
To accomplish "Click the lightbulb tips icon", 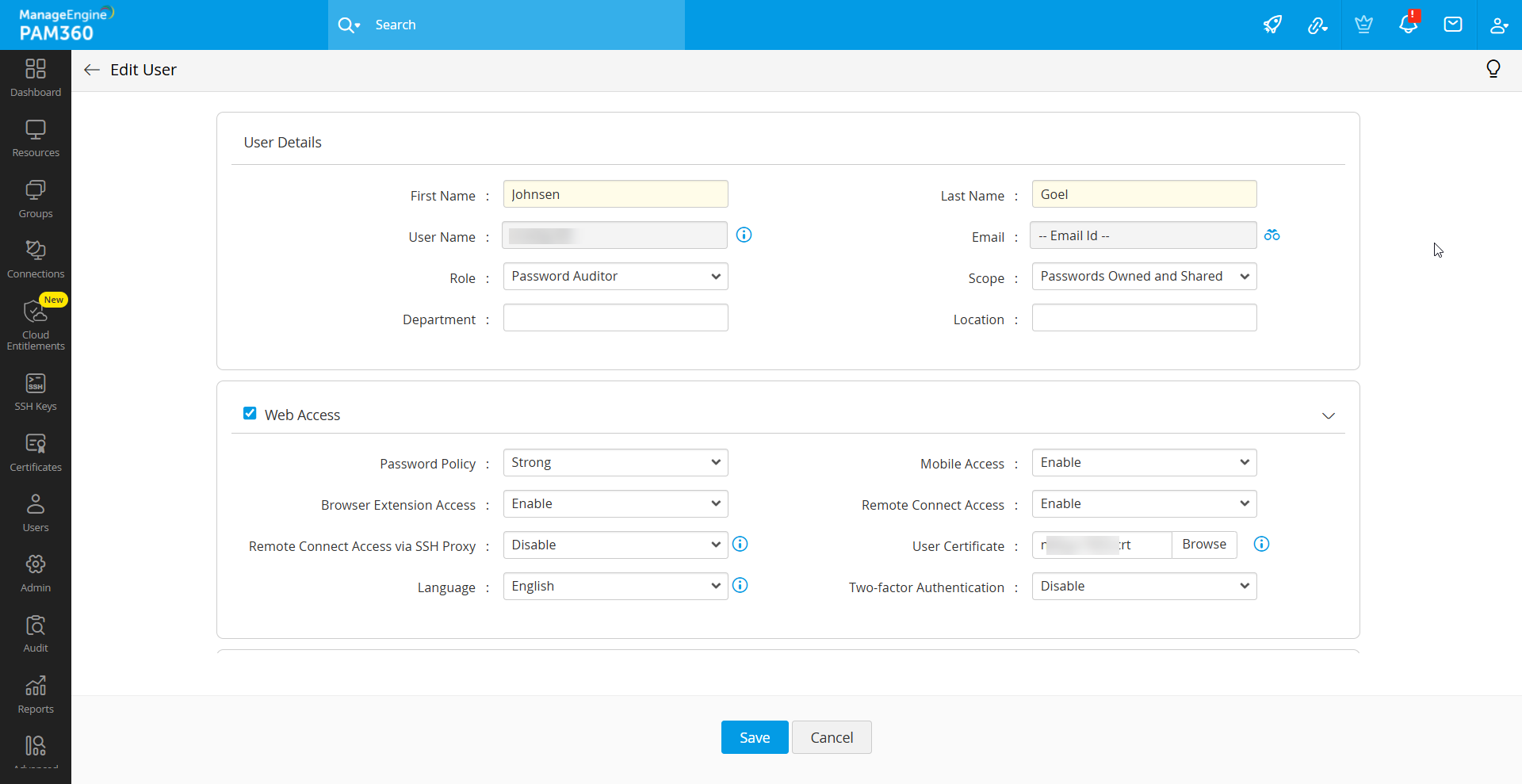I will click(x=1493, y=69).
